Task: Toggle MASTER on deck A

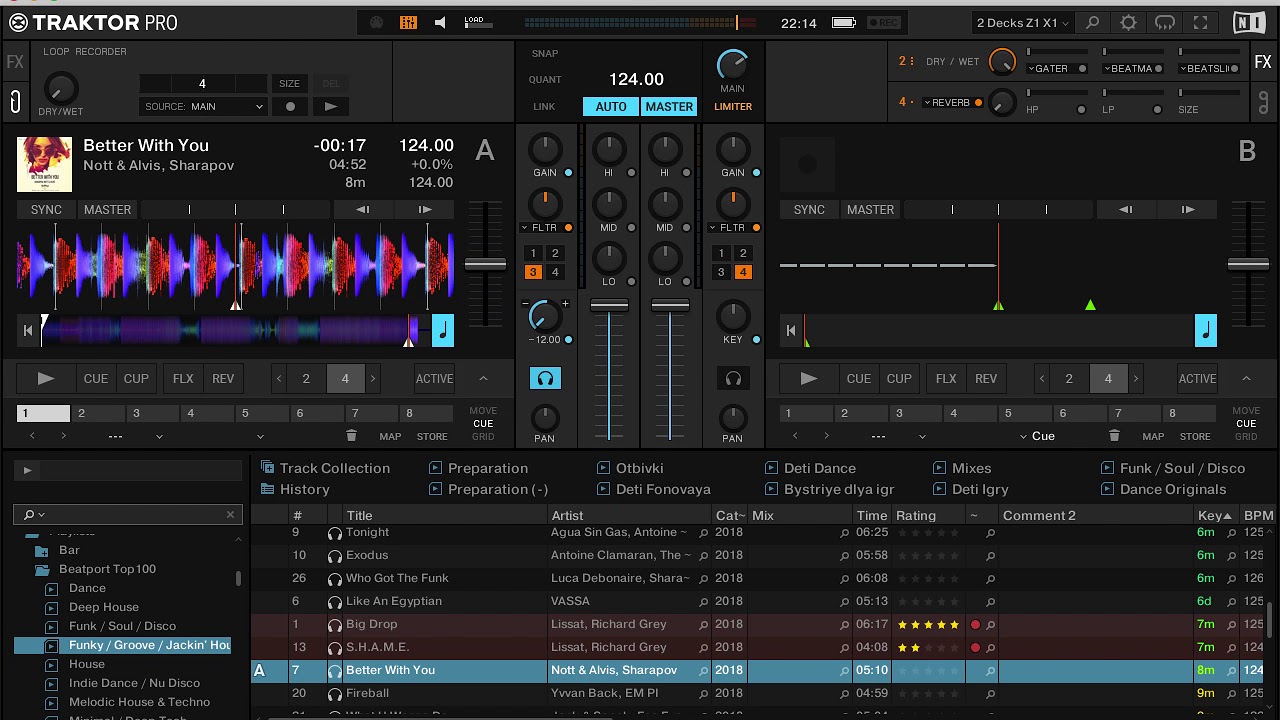Action: pyautogui.click(x=107, y=210)
